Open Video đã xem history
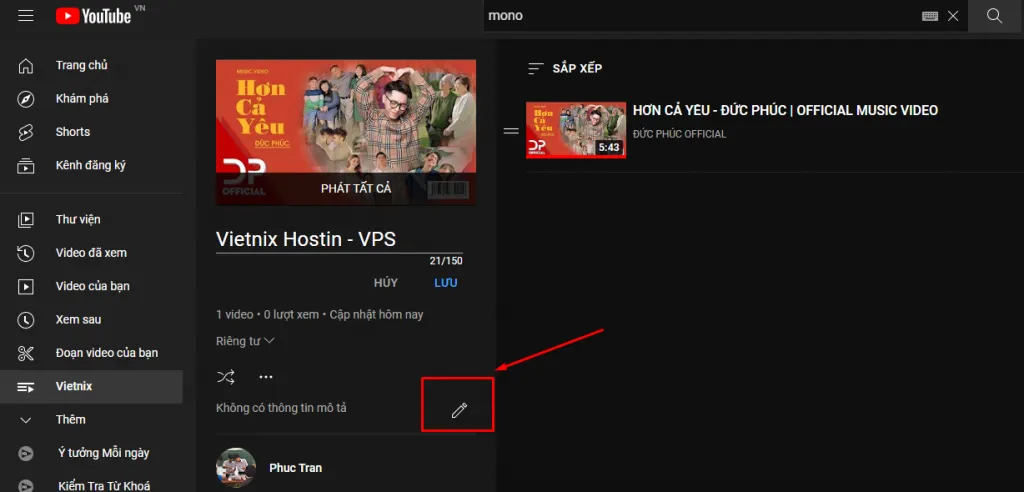 pos(91,253)
